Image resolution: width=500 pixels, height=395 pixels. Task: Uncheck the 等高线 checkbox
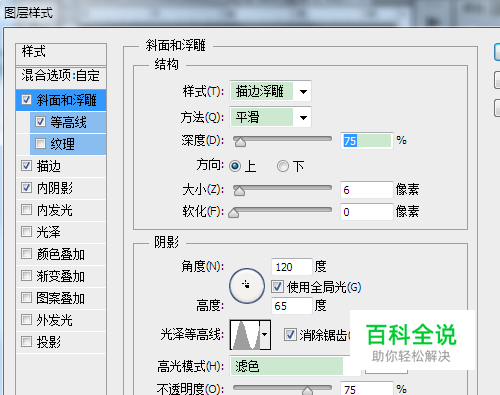40,122
